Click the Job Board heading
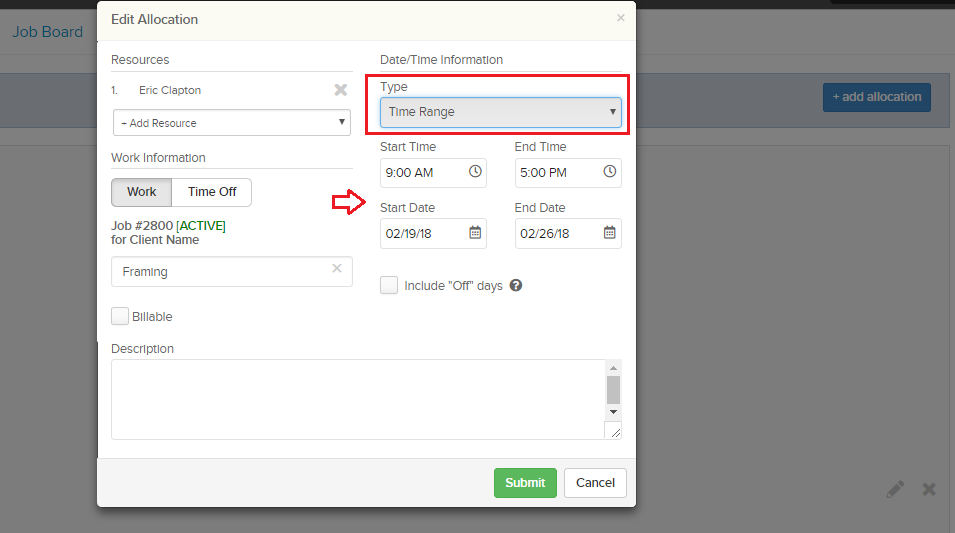The image size is (955, 533). (x=48, y=32)
